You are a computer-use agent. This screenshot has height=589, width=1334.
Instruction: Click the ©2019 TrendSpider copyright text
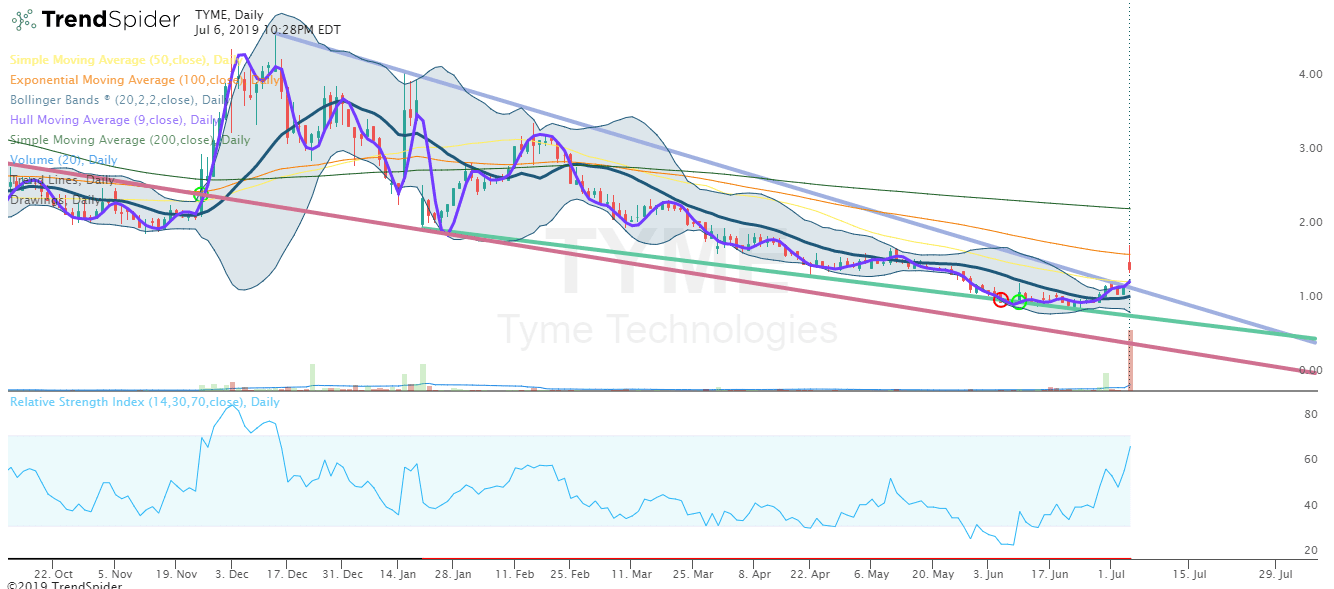coord(64,585)
